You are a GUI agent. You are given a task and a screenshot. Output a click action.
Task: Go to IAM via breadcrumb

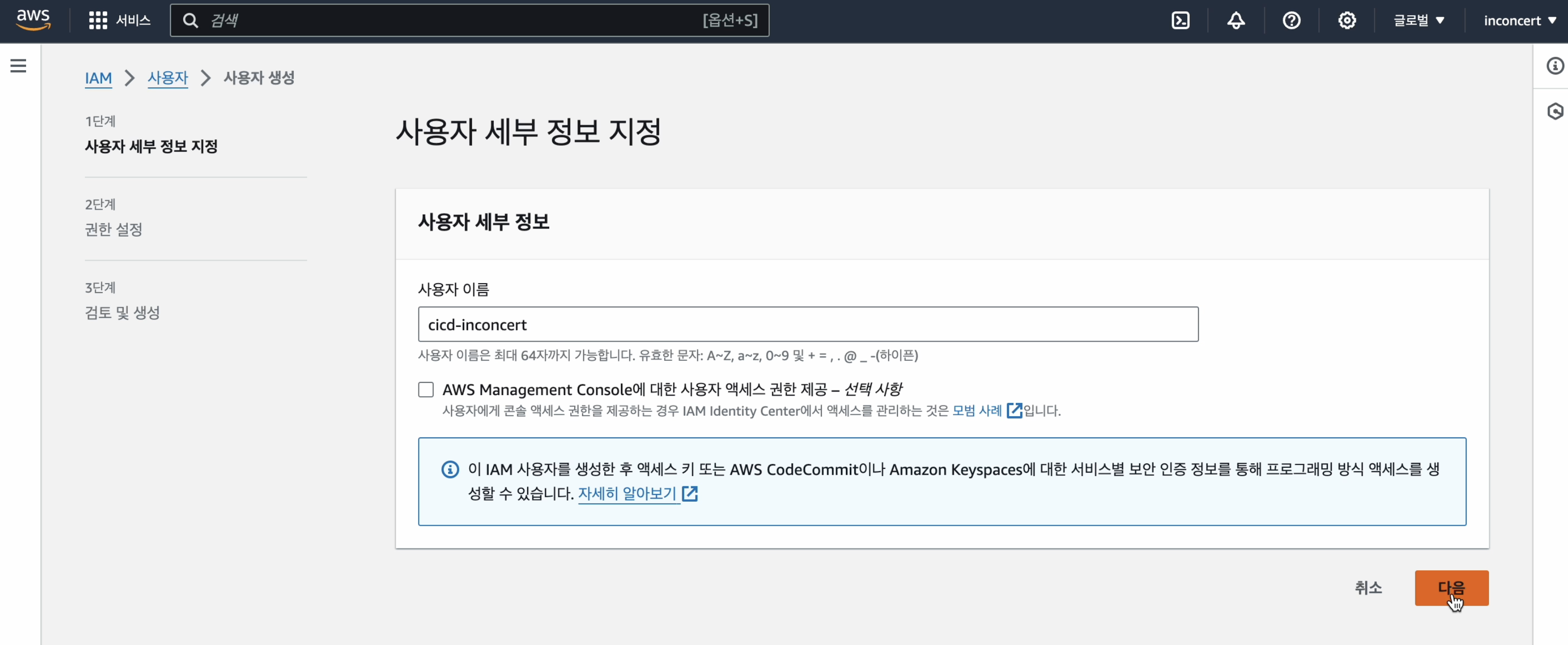point(99,78)
